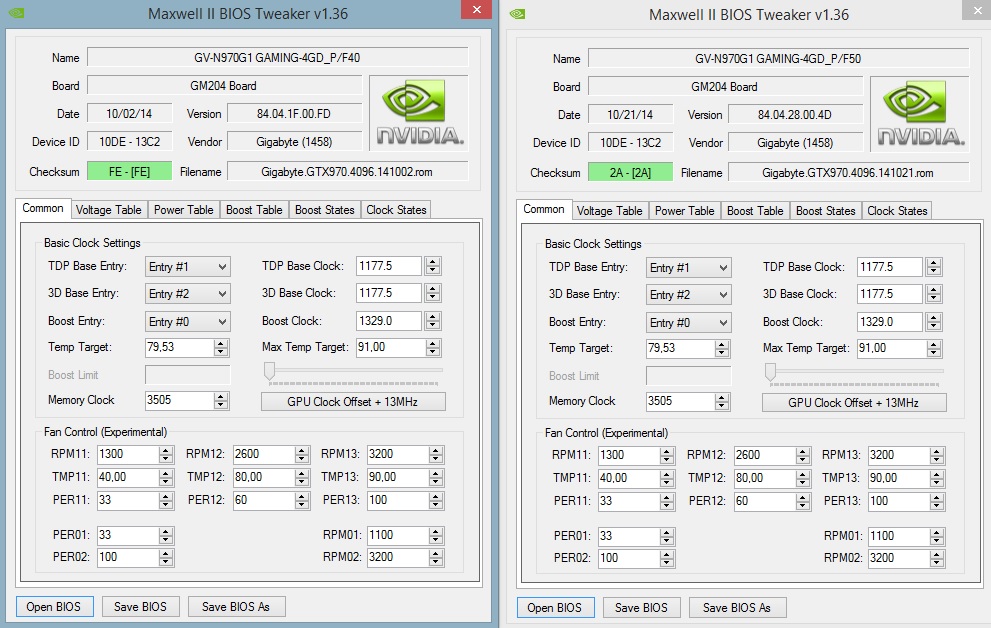Image resolution: width=991 pixels, height=628 pixels.
Task: Open Boost Table tab in right window
Action: click(755, 211)
